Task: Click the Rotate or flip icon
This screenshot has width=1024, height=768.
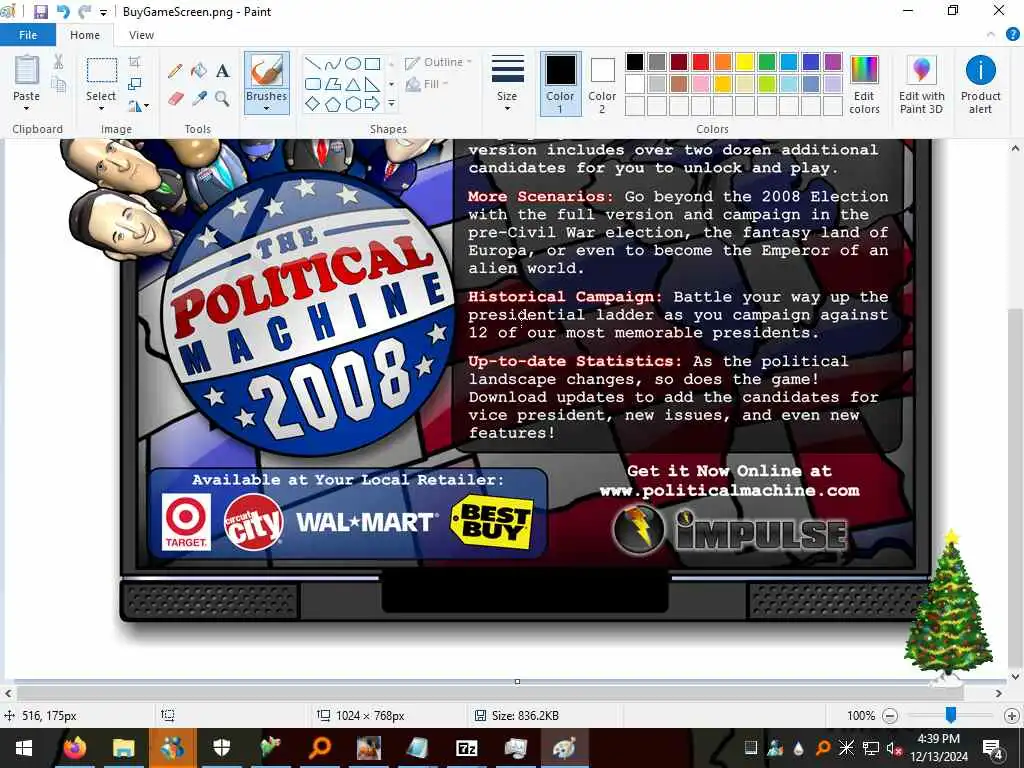Action: (x=136, y=105)
